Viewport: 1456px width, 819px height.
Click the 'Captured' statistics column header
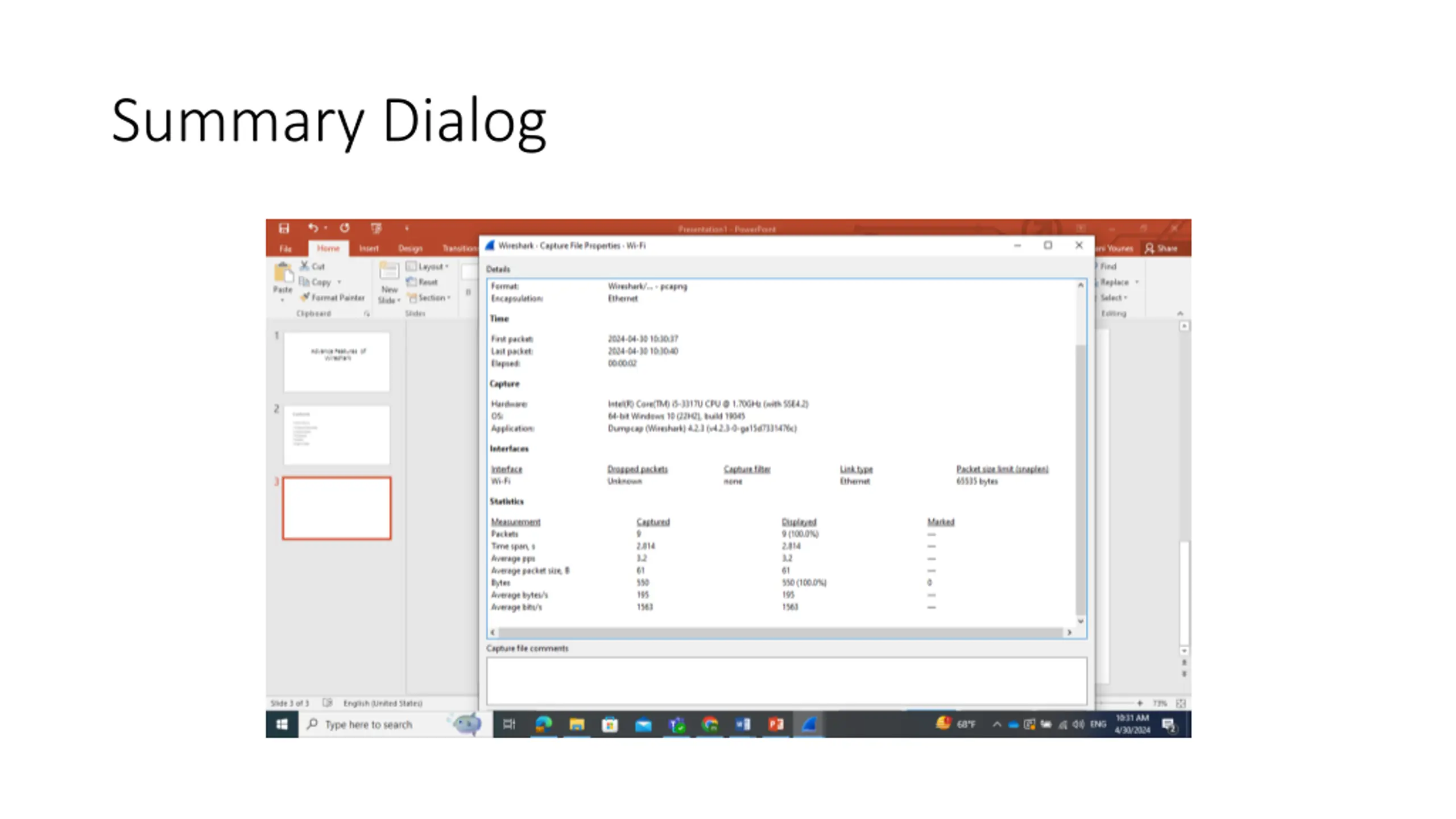653,522
